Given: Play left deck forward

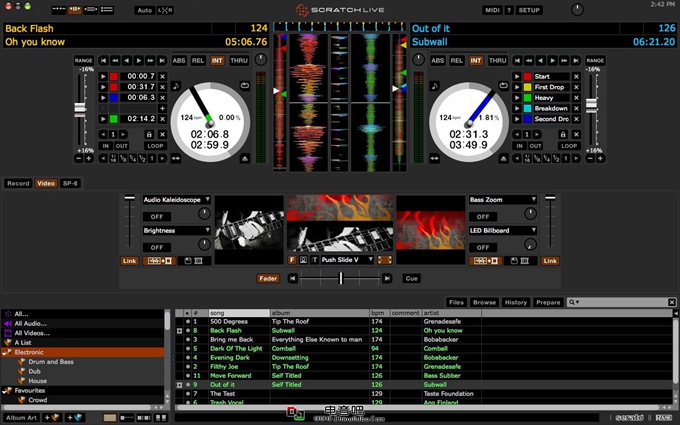Looking at the screenshot, I should (139, 61).
